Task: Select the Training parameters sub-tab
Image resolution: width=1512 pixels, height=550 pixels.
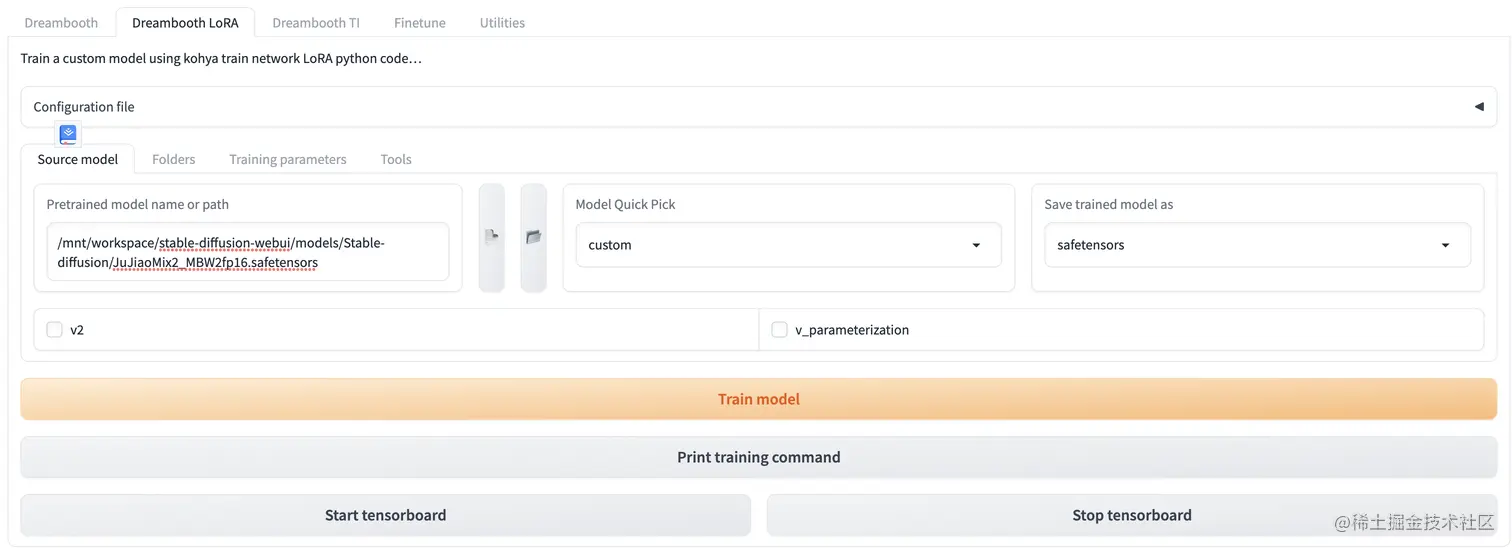Action: point(288,159)
